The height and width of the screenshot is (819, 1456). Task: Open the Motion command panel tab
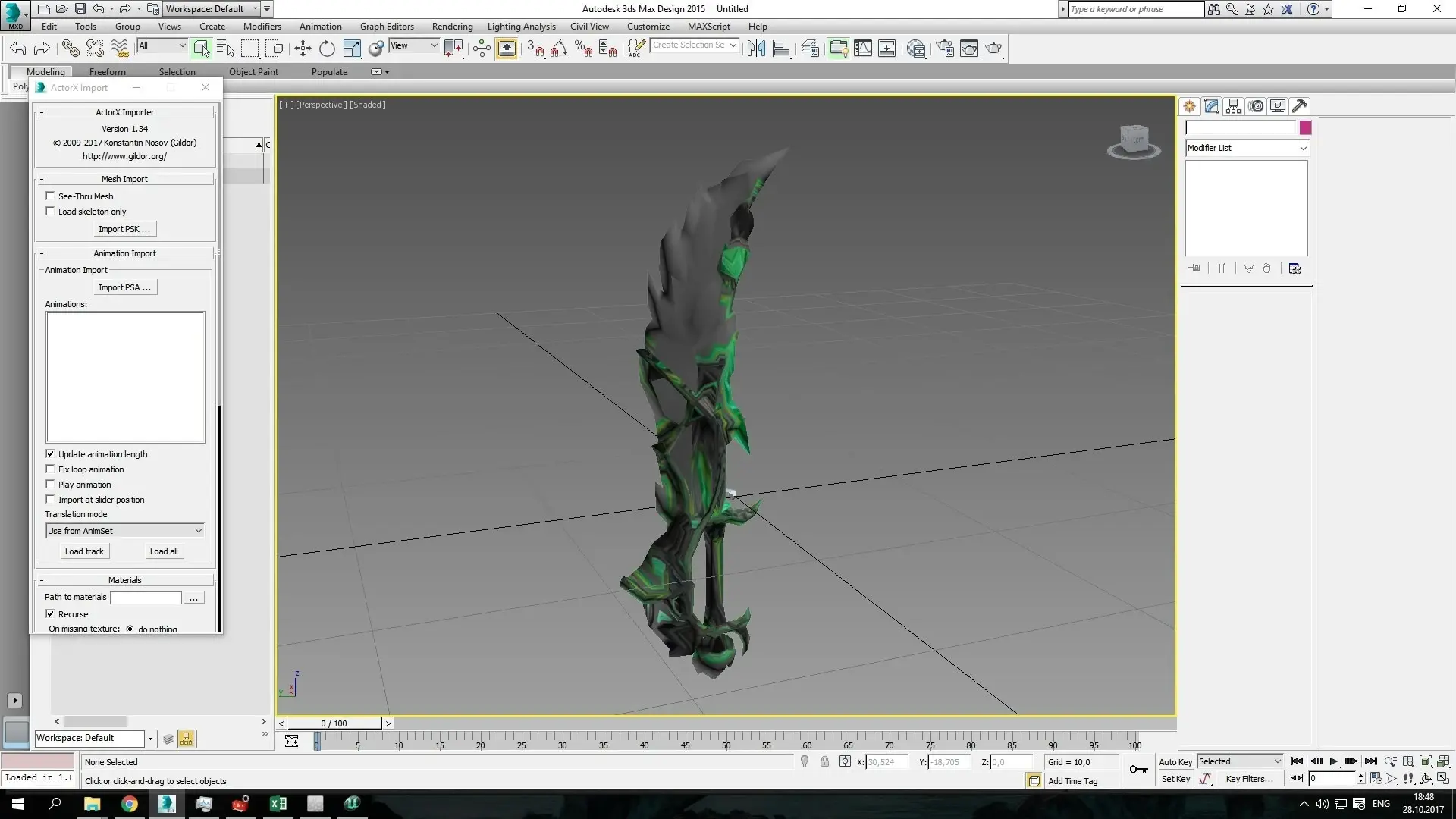[x=1256, y=106]
